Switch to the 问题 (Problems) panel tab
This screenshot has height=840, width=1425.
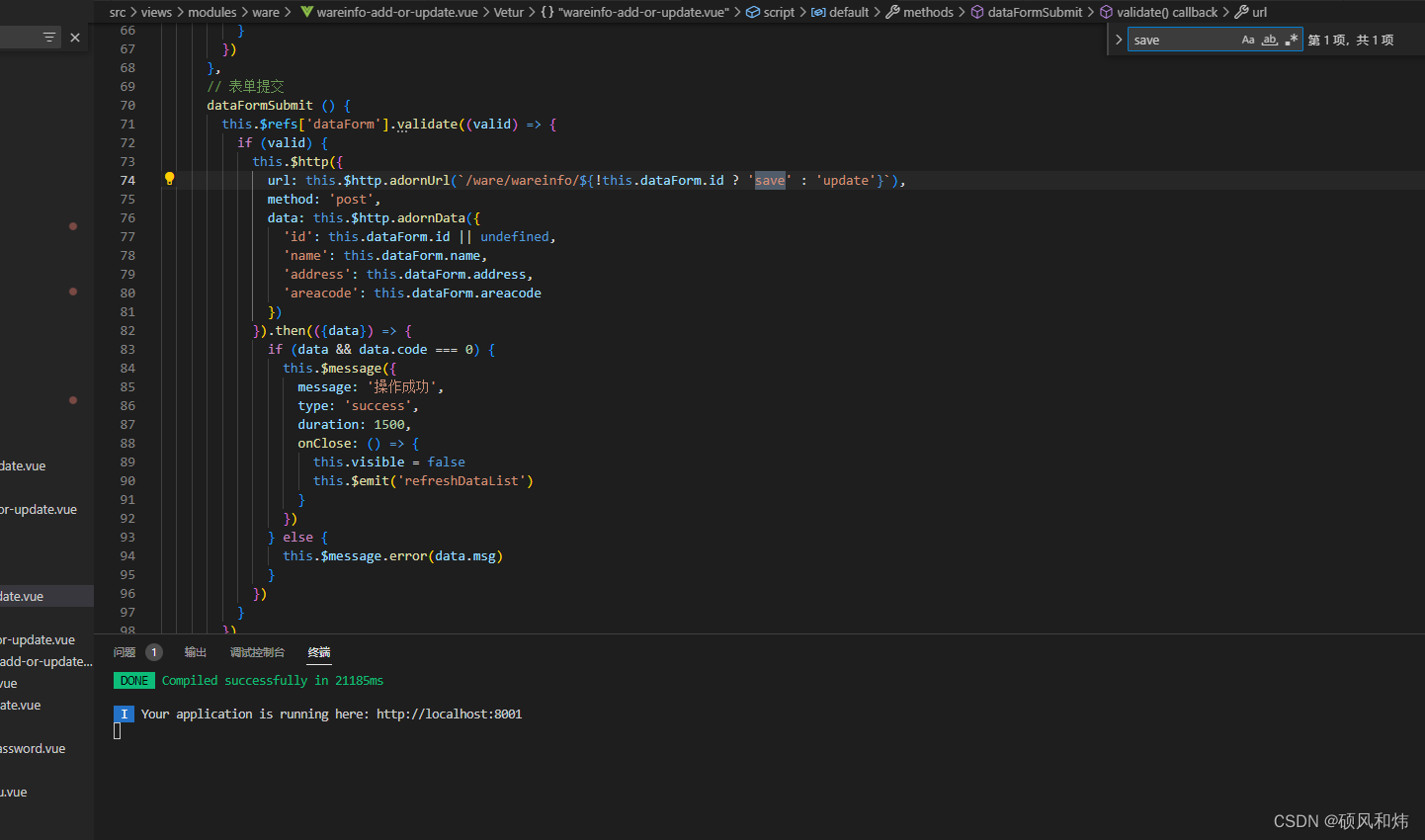(x=125, y=652)
